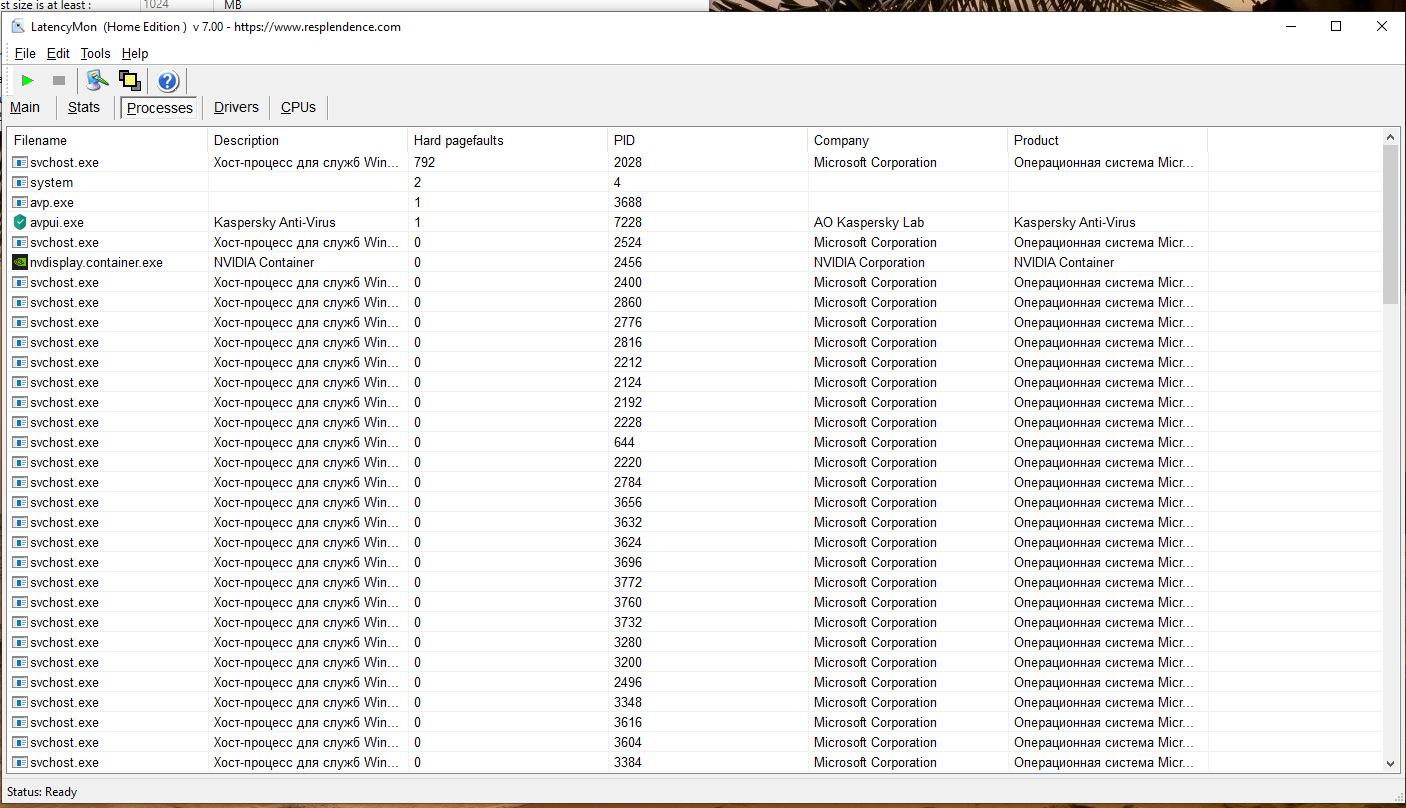Sort by the Company column header
Viewport: 1406px width, 808px height.
(908, 140)
